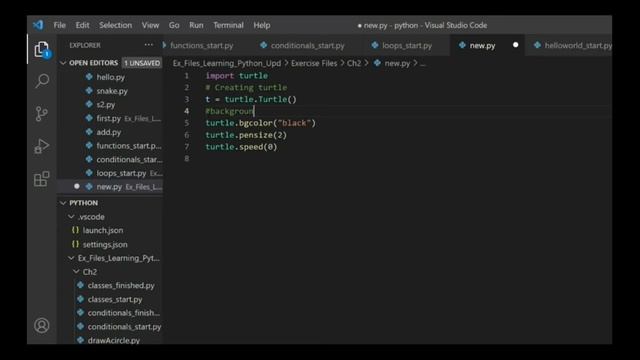Switch to the conditionals_start.py tab
Screen dimensions: 640x360
click(307, 45)
